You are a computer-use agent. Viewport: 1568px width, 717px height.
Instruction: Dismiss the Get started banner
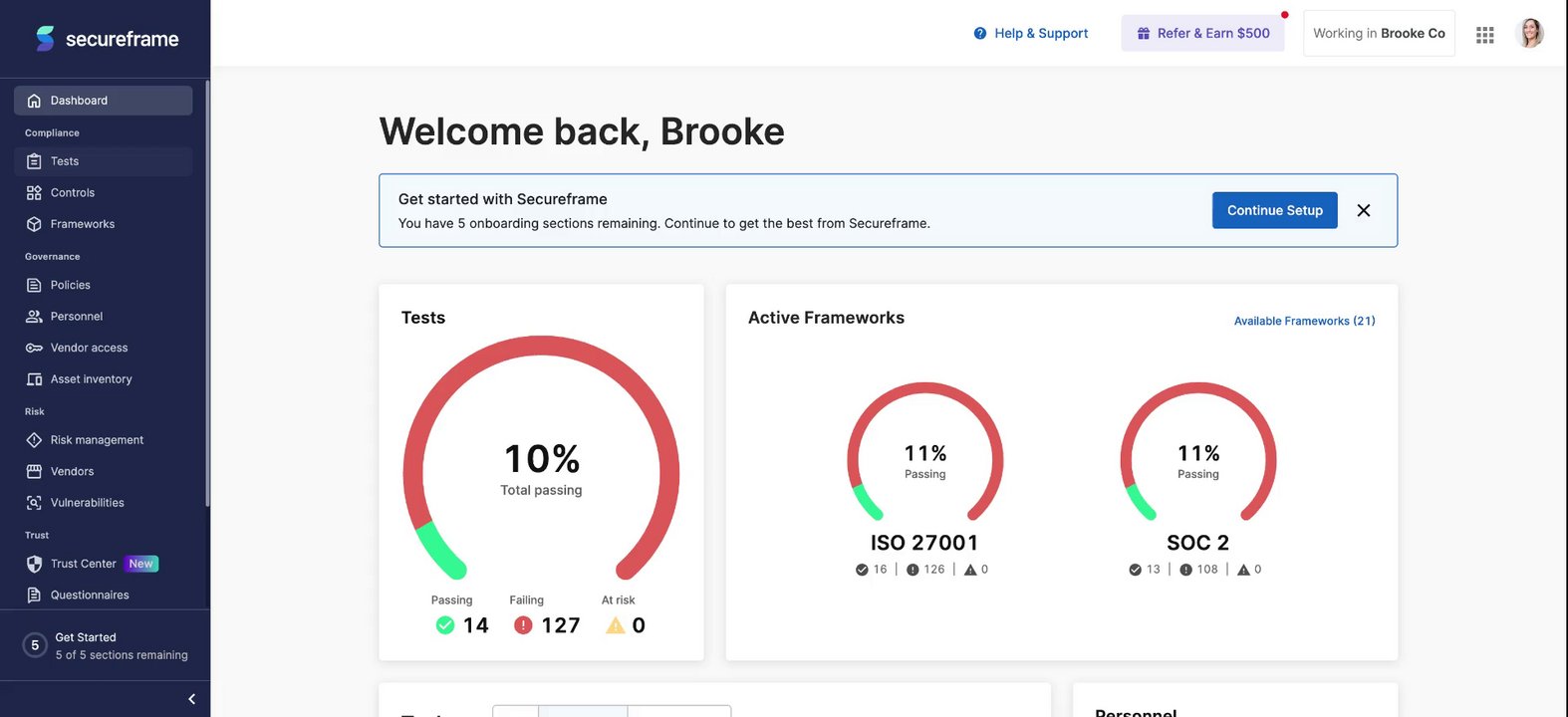point(1364,210)
